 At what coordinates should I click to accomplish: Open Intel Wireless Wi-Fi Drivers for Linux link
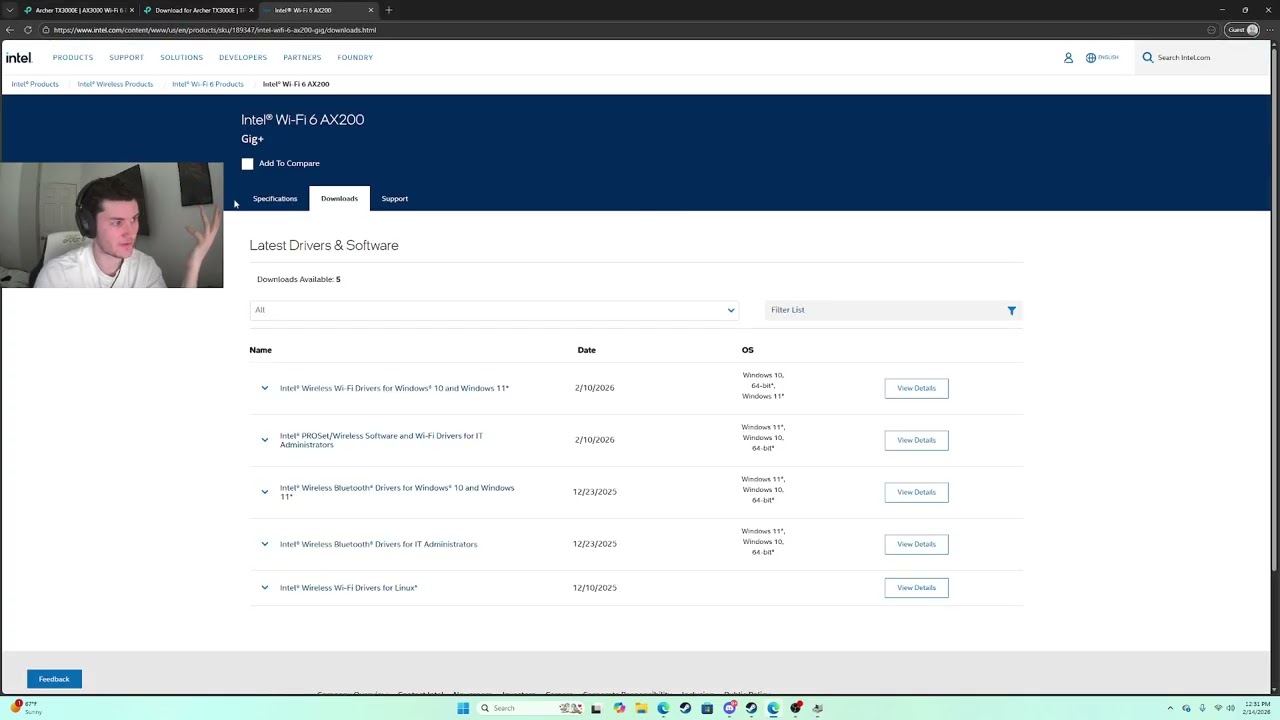348,588
